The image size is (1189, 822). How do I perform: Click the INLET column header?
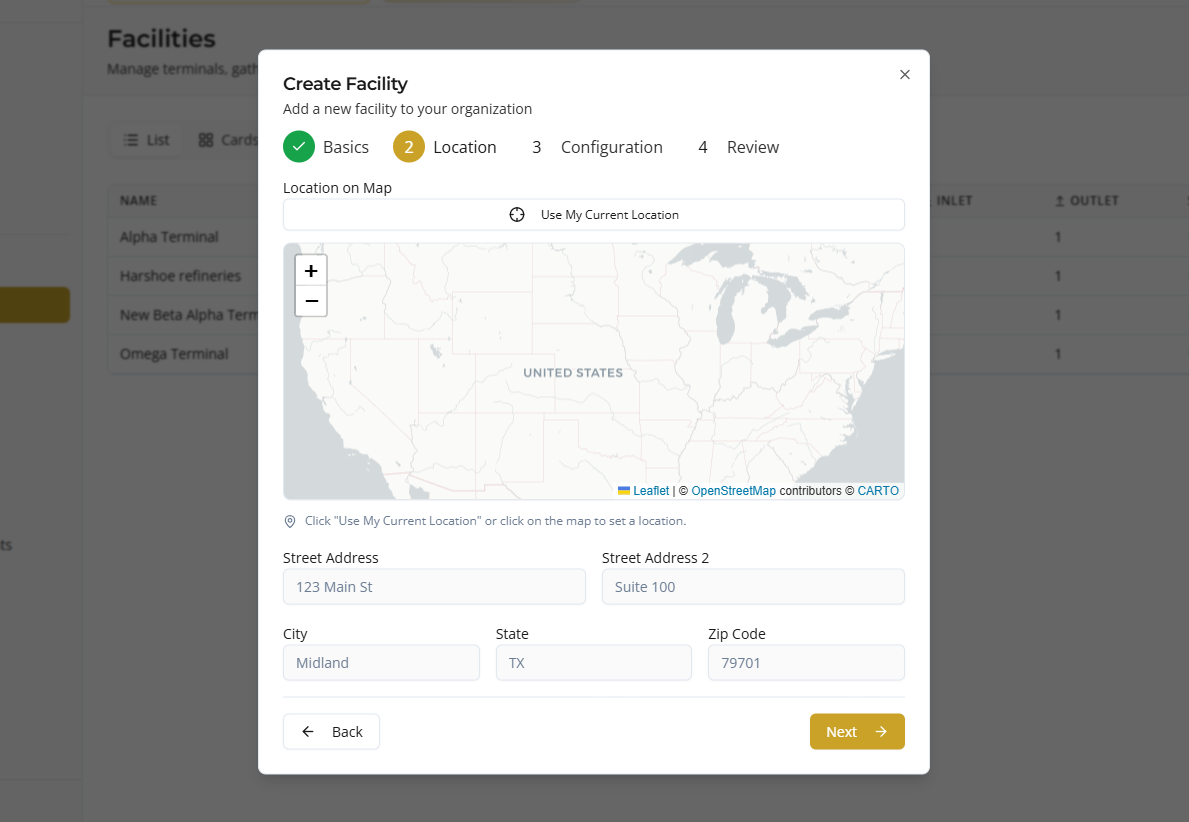[953, 201]
